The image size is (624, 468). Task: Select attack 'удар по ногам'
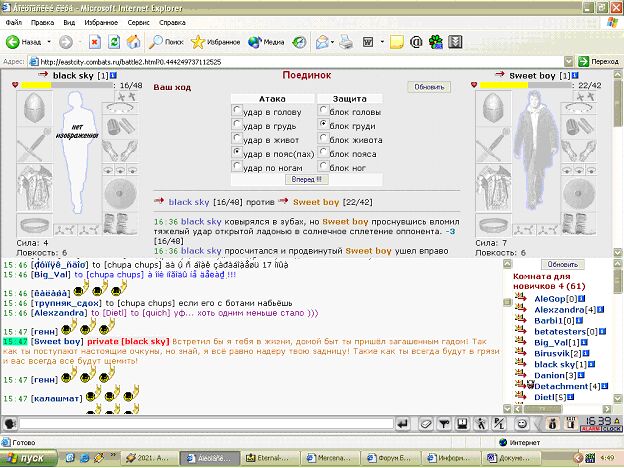coord(237,165)
